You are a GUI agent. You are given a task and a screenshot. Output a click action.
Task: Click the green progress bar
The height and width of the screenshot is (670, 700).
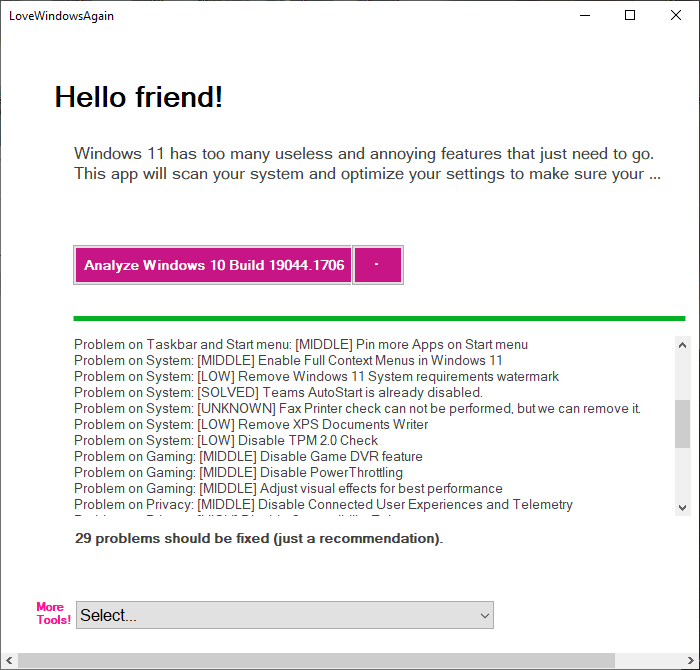pyautogui.click(x=379, y=318)
